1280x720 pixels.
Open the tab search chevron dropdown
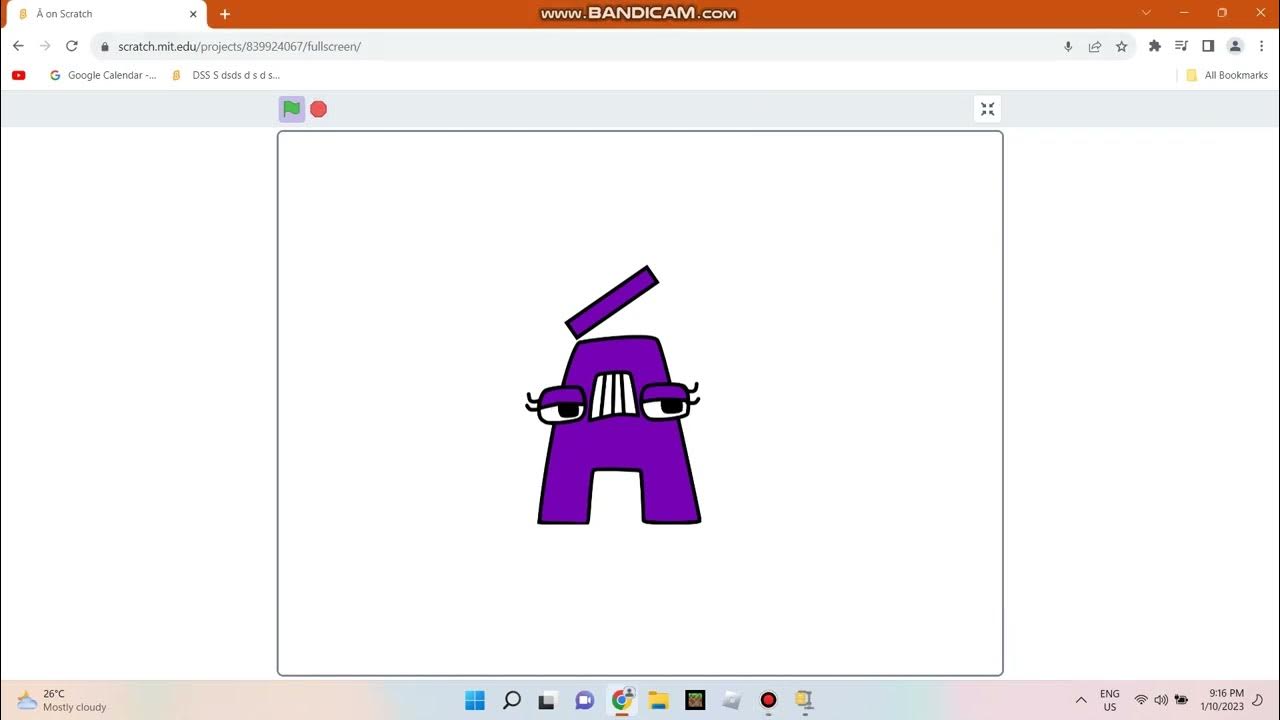(1146, 13)
